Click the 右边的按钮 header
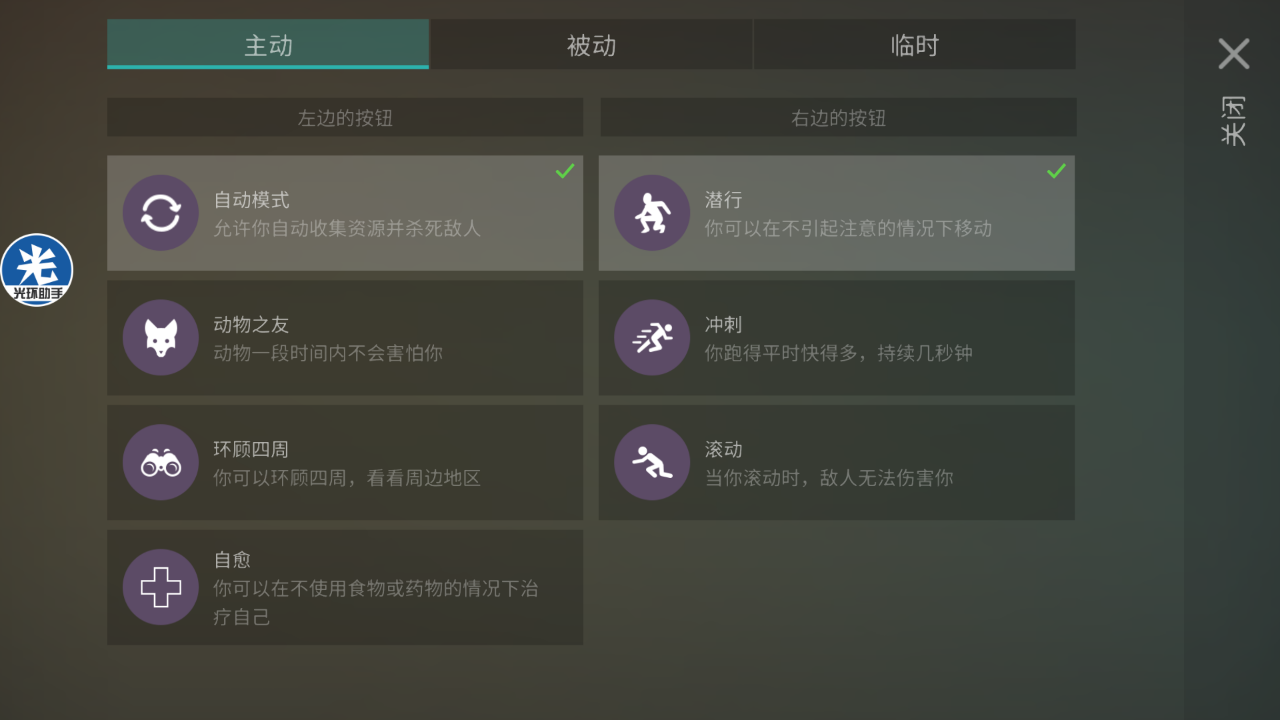The height and width of the screenshot is (720, 1280). [x=838, y=118]
